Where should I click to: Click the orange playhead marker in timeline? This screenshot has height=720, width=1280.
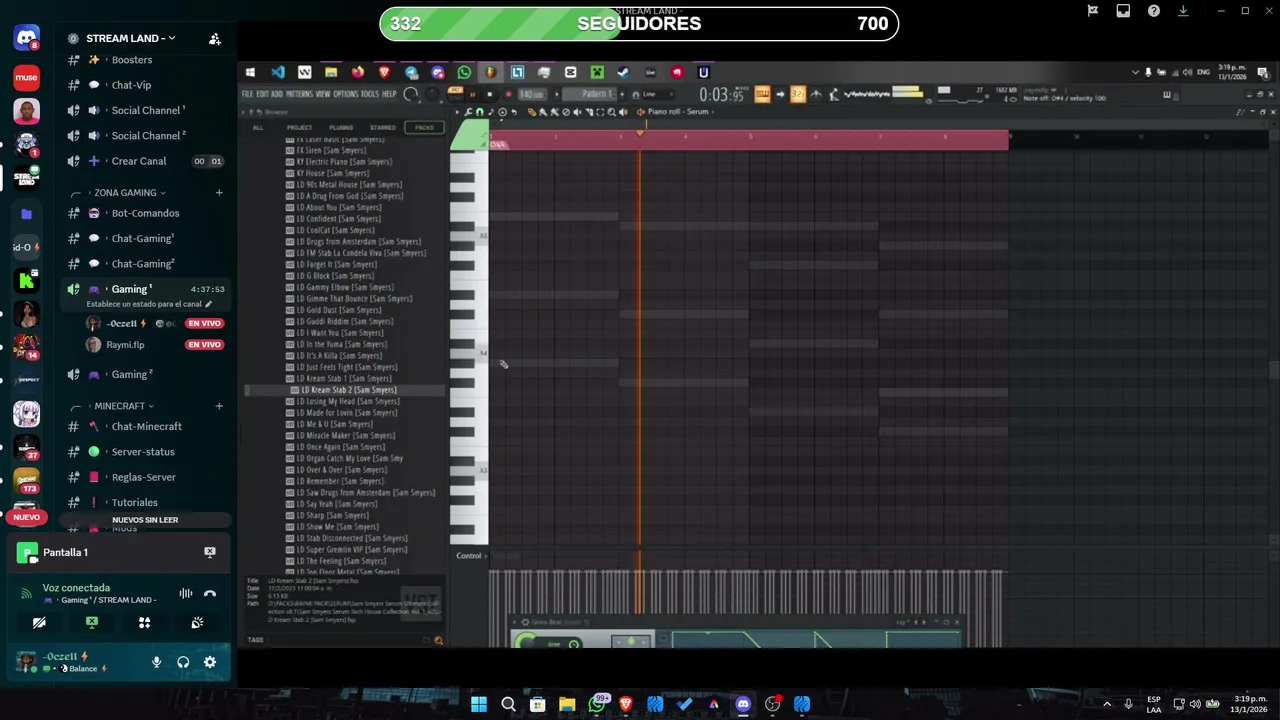coord(640,131)
